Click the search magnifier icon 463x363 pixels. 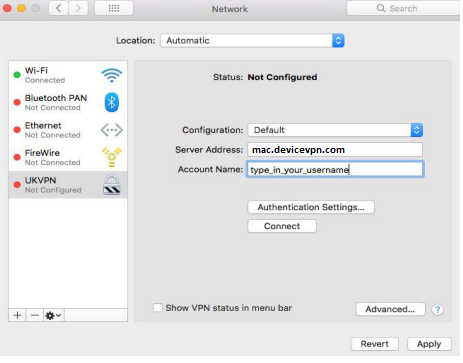(381, 8)
